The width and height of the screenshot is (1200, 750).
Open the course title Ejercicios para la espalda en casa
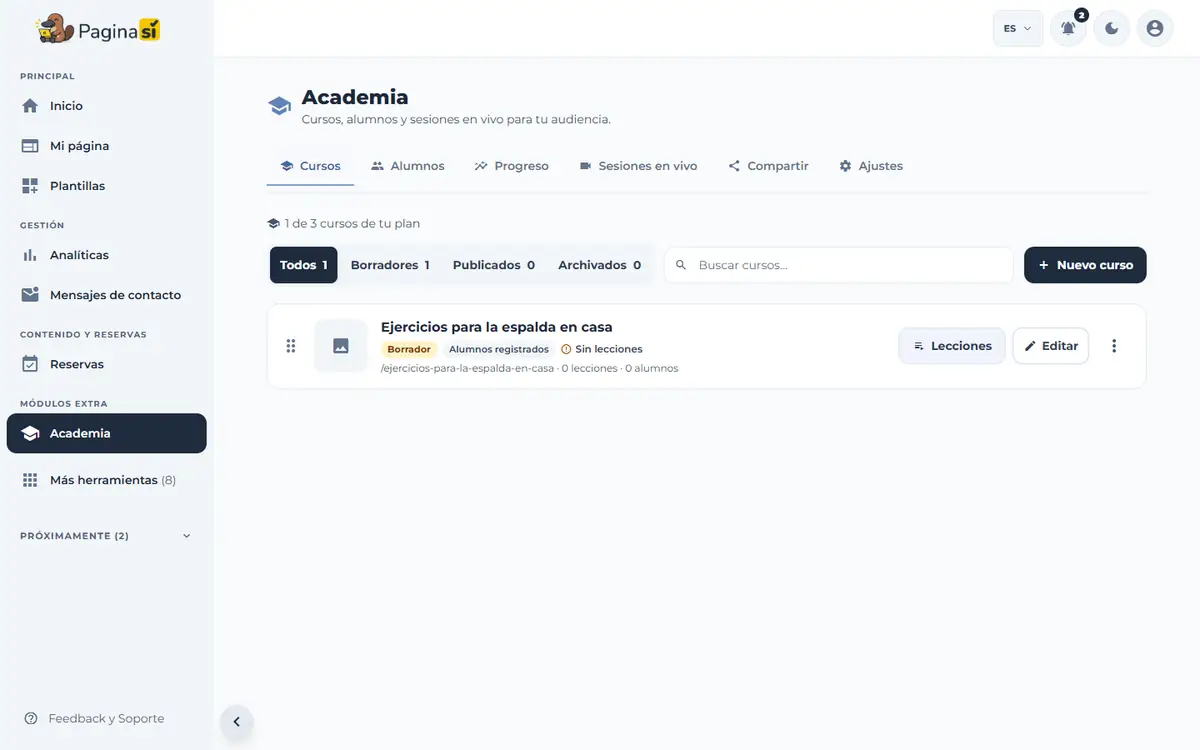coord(497,327)
